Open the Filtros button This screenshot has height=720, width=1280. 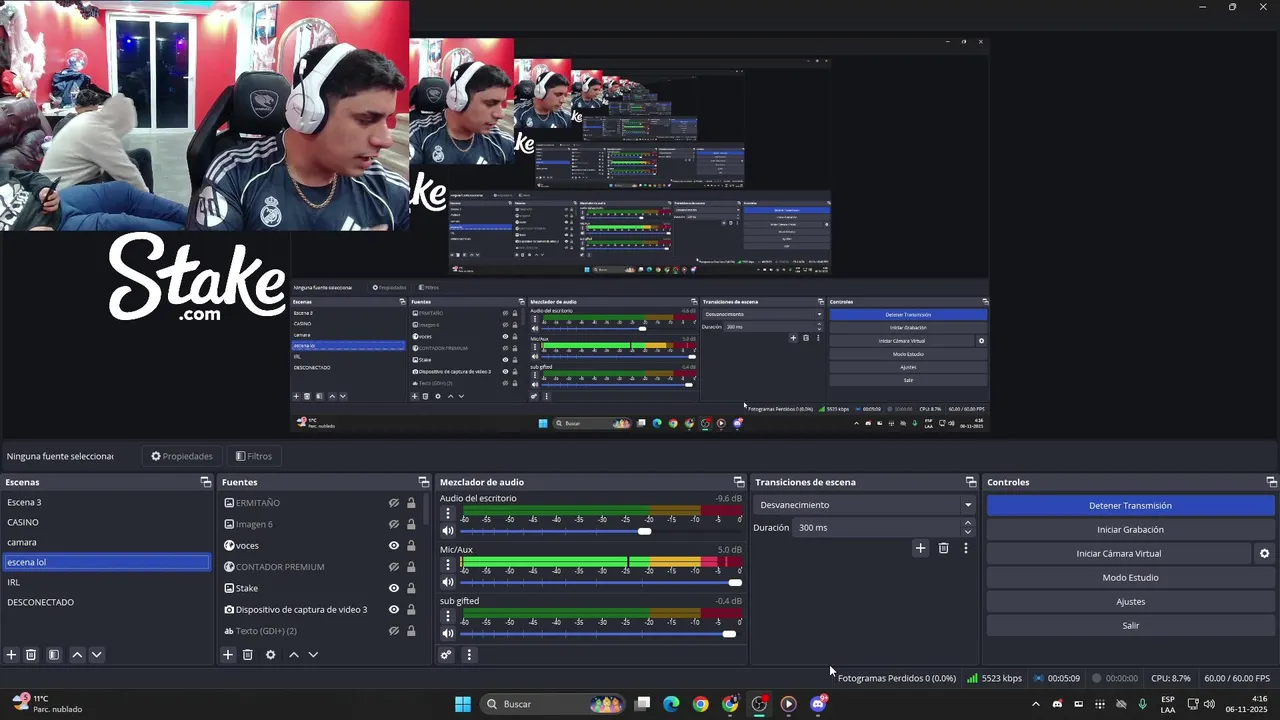(x=254, y=456)
